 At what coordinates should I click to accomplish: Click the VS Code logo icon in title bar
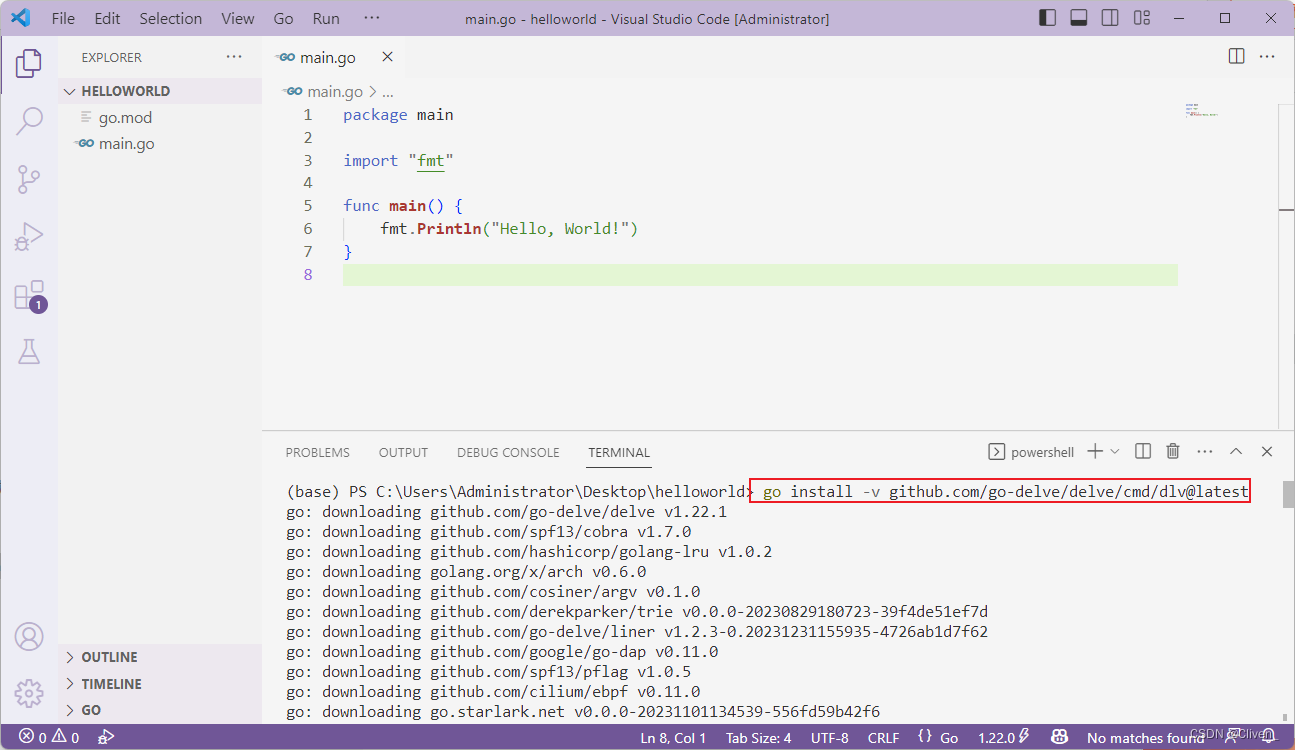21,18
